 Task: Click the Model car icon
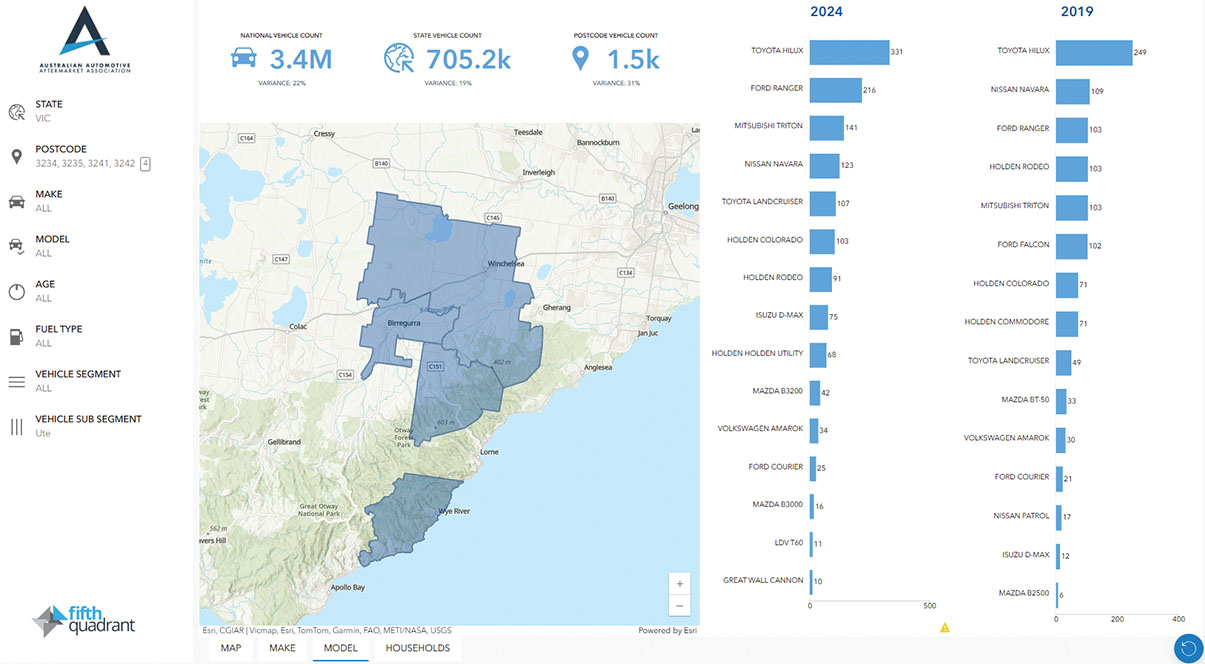click(x=16, y=247)
